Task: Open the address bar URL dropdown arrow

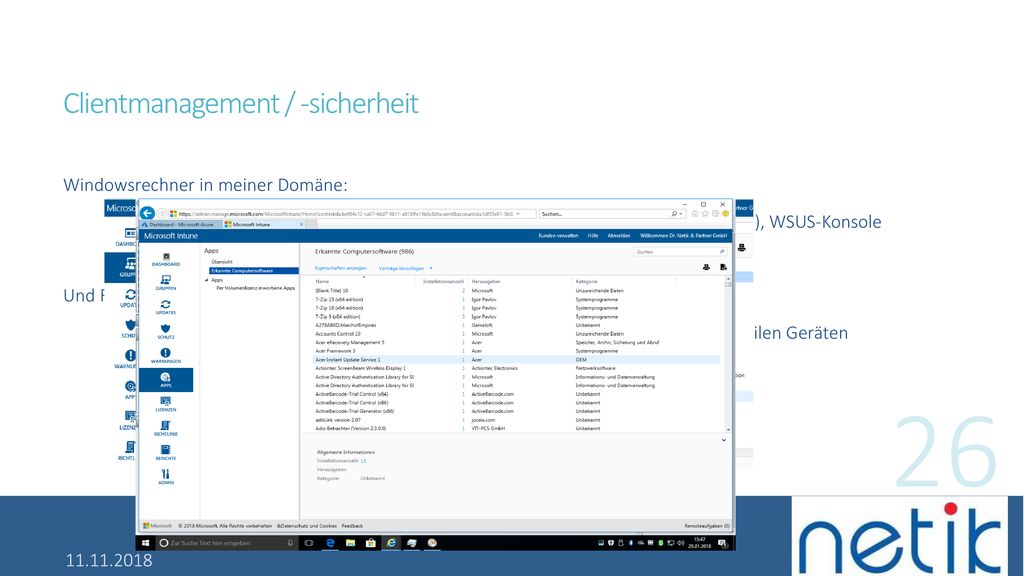Action: click(518, 214)
